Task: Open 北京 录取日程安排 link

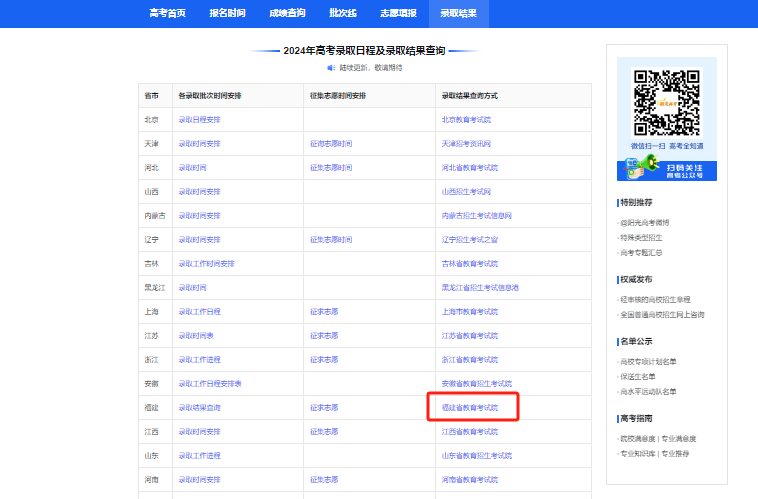Action: [199, 119]
